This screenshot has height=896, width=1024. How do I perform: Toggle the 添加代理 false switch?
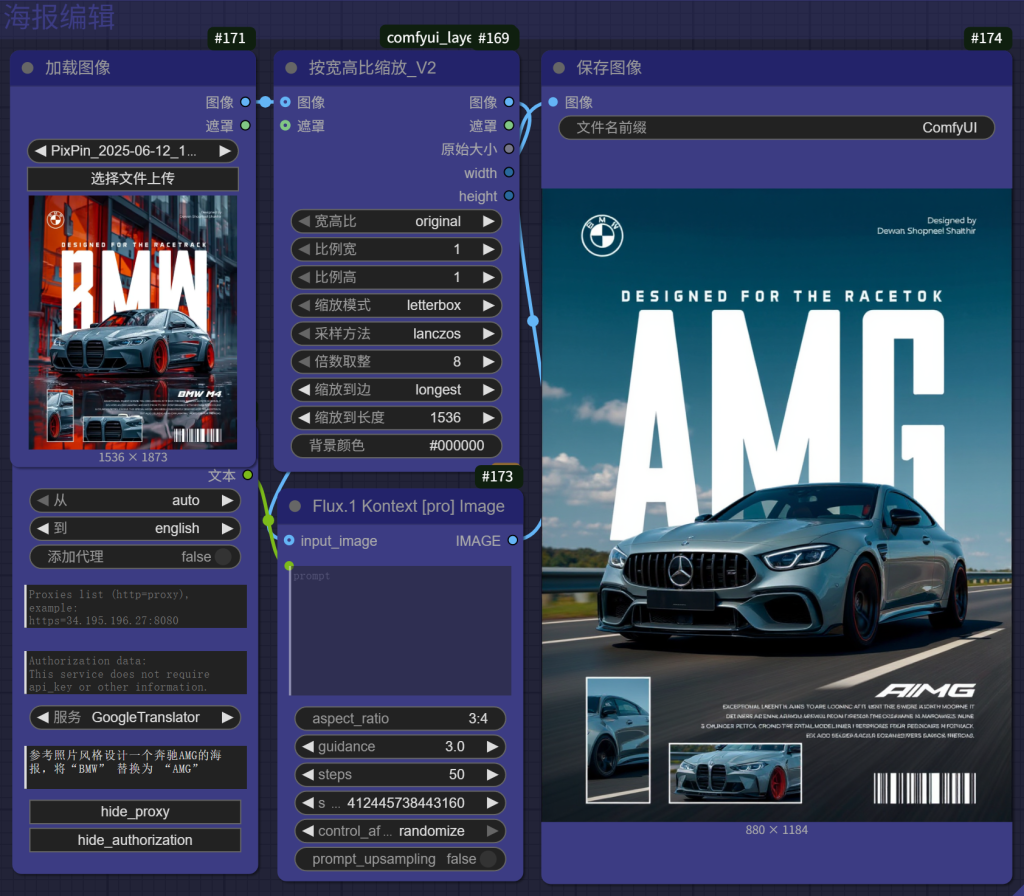pyautogui.click(x=222, y=557)
